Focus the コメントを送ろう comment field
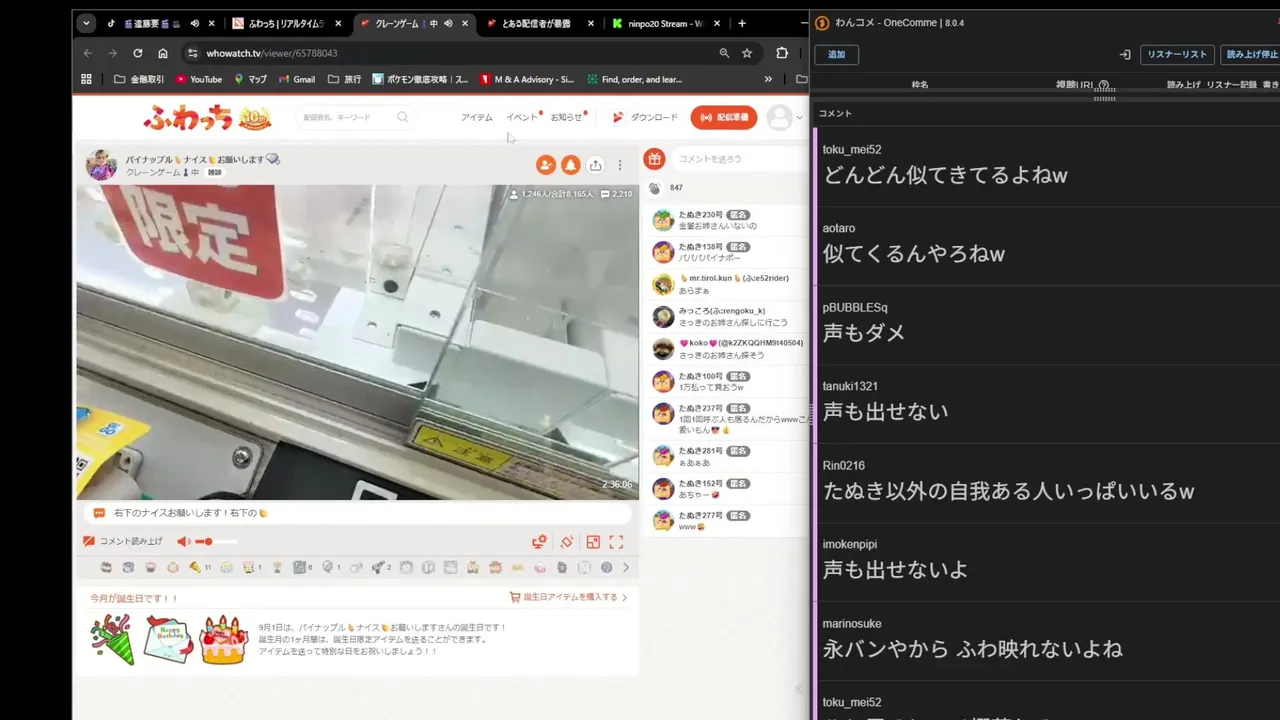The width and height of the screenshot is (1280, 720). [x=738, y=158]
